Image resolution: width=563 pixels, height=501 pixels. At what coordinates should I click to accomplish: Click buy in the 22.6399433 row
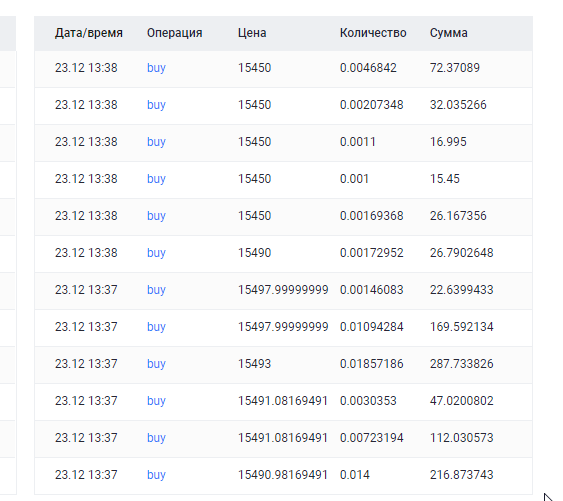coord(156,290)
